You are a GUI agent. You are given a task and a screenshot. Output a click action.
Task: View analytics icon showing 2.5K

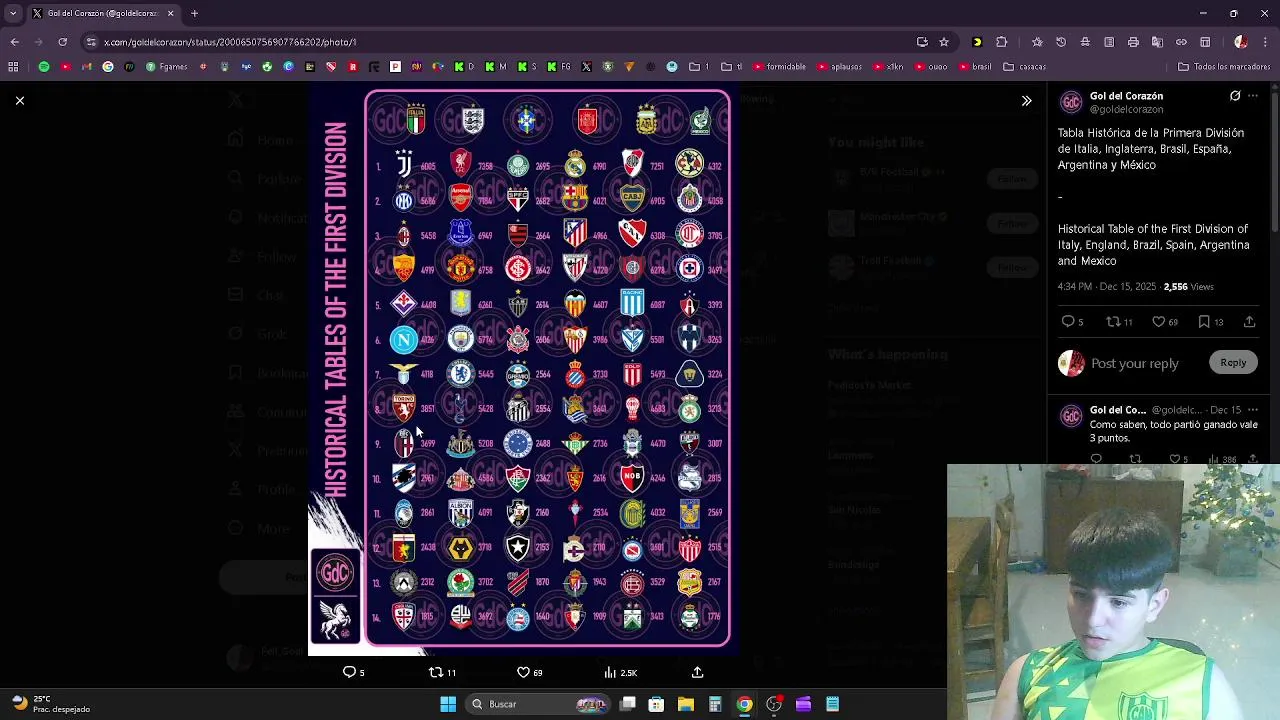pos(620,672)
